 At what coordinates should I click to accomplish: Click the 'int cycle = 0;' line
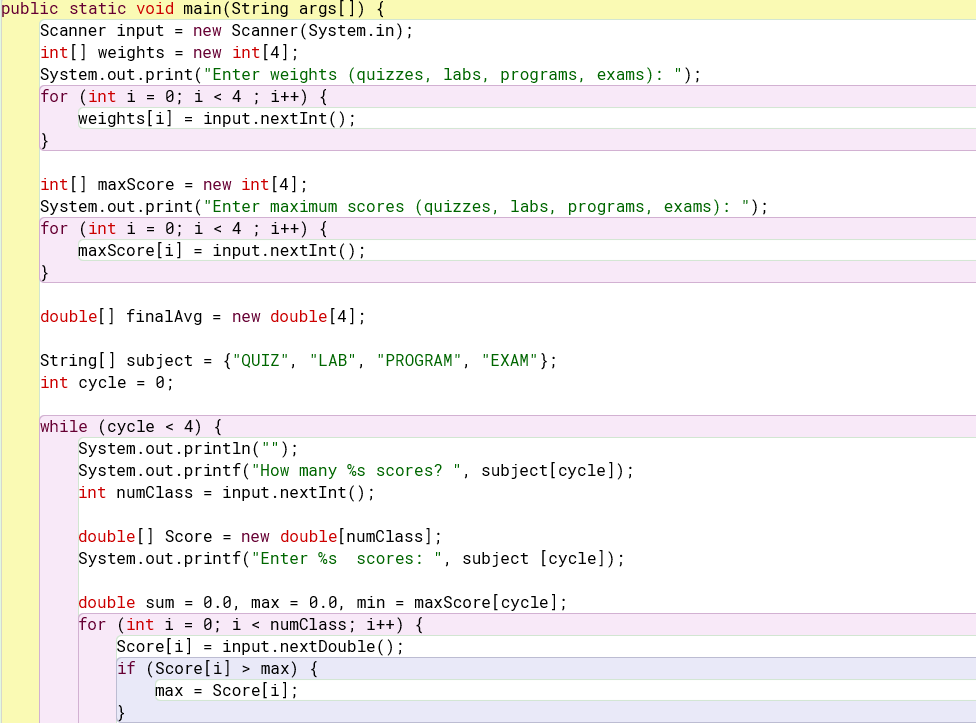107,383
